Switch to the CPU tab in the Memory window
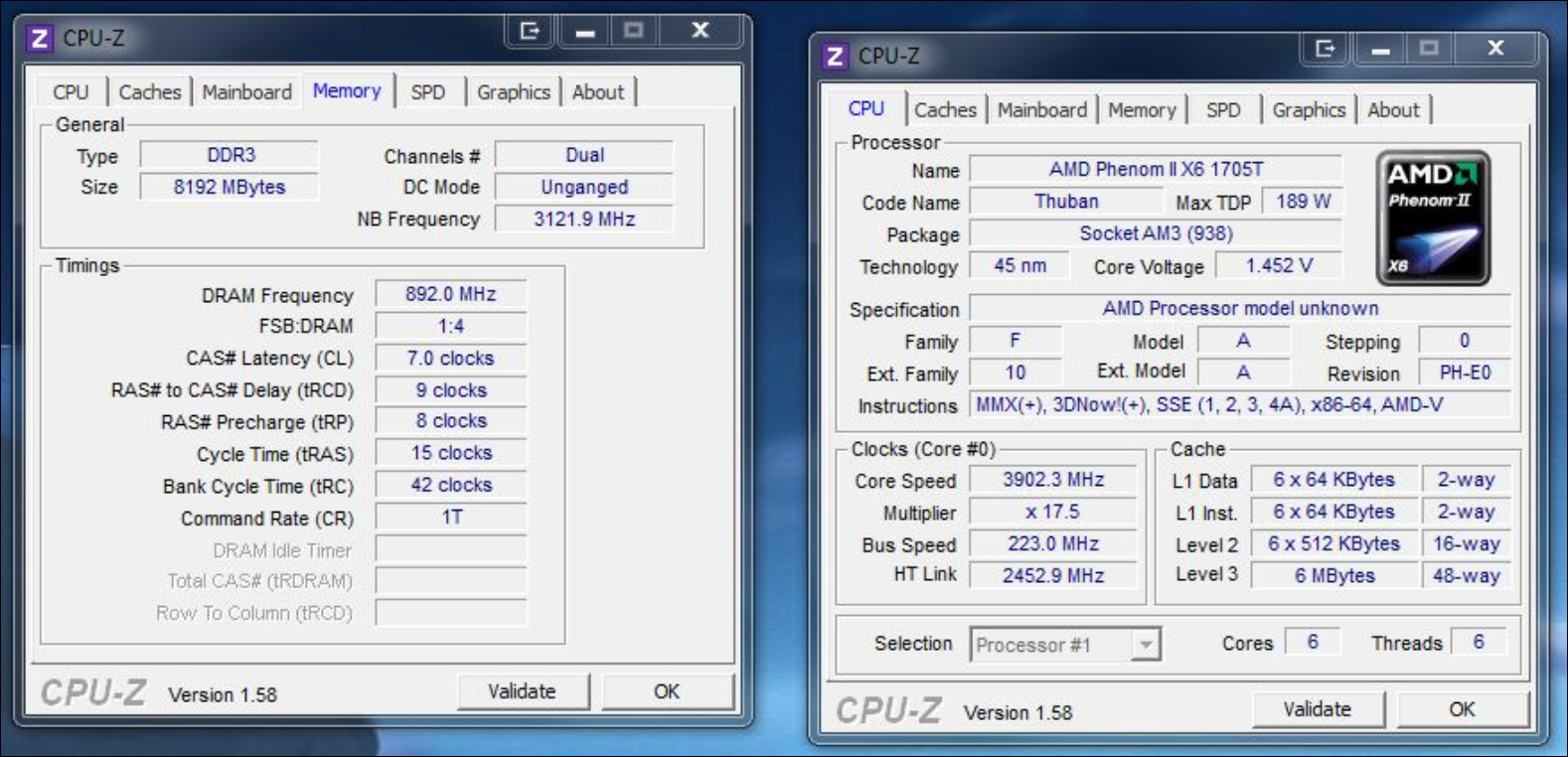This screenshot has height=757, width=1568. point(71,92)
